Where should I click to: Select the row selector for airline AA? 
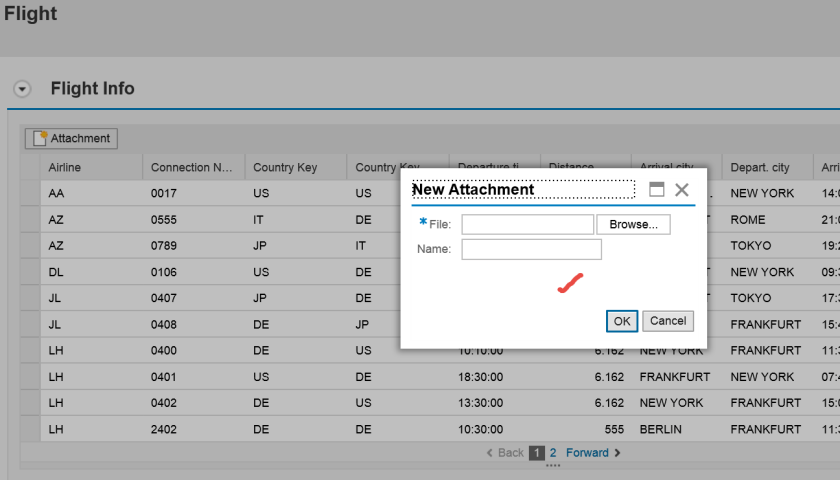(30, 193)
